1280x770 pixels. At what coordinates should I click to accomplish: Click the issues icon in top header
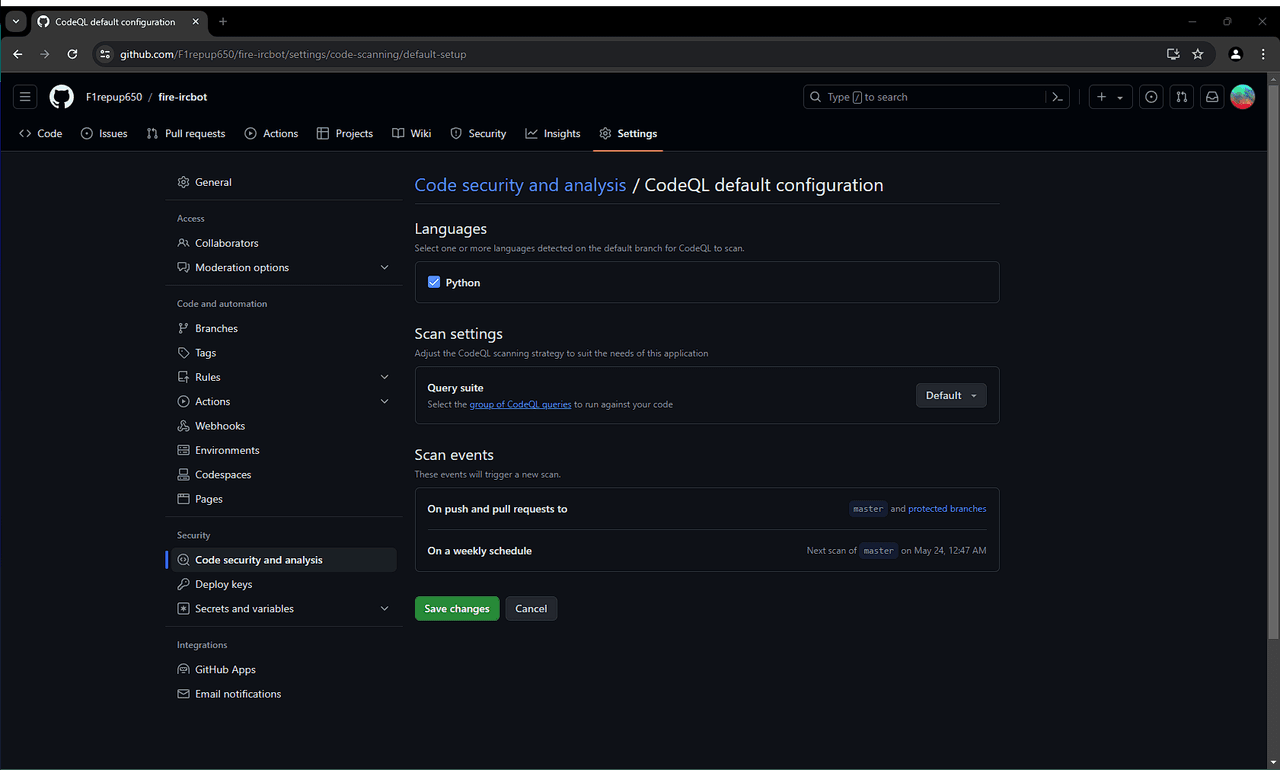click(x=1152, y=97)
